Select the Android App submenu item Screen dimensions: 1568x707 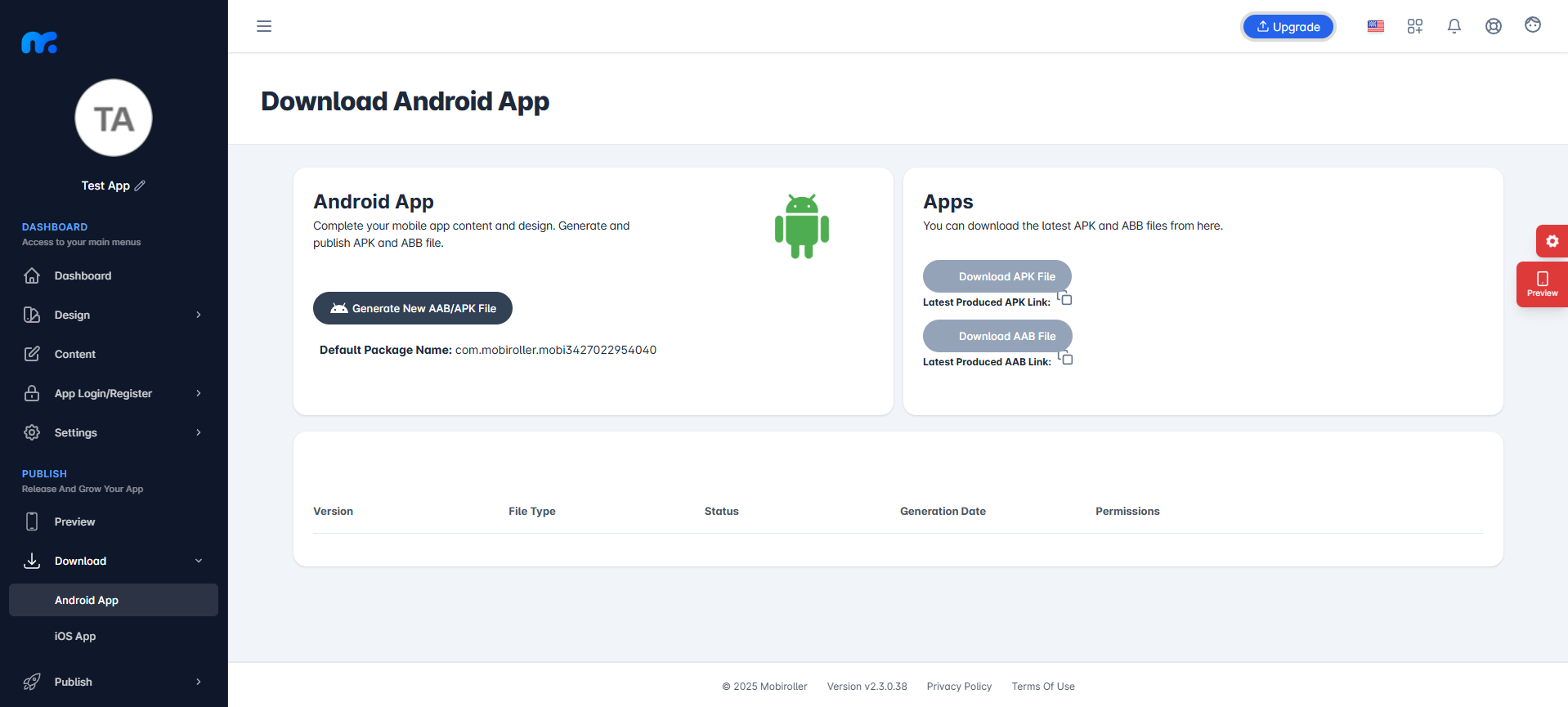click(x=114, y=600)
